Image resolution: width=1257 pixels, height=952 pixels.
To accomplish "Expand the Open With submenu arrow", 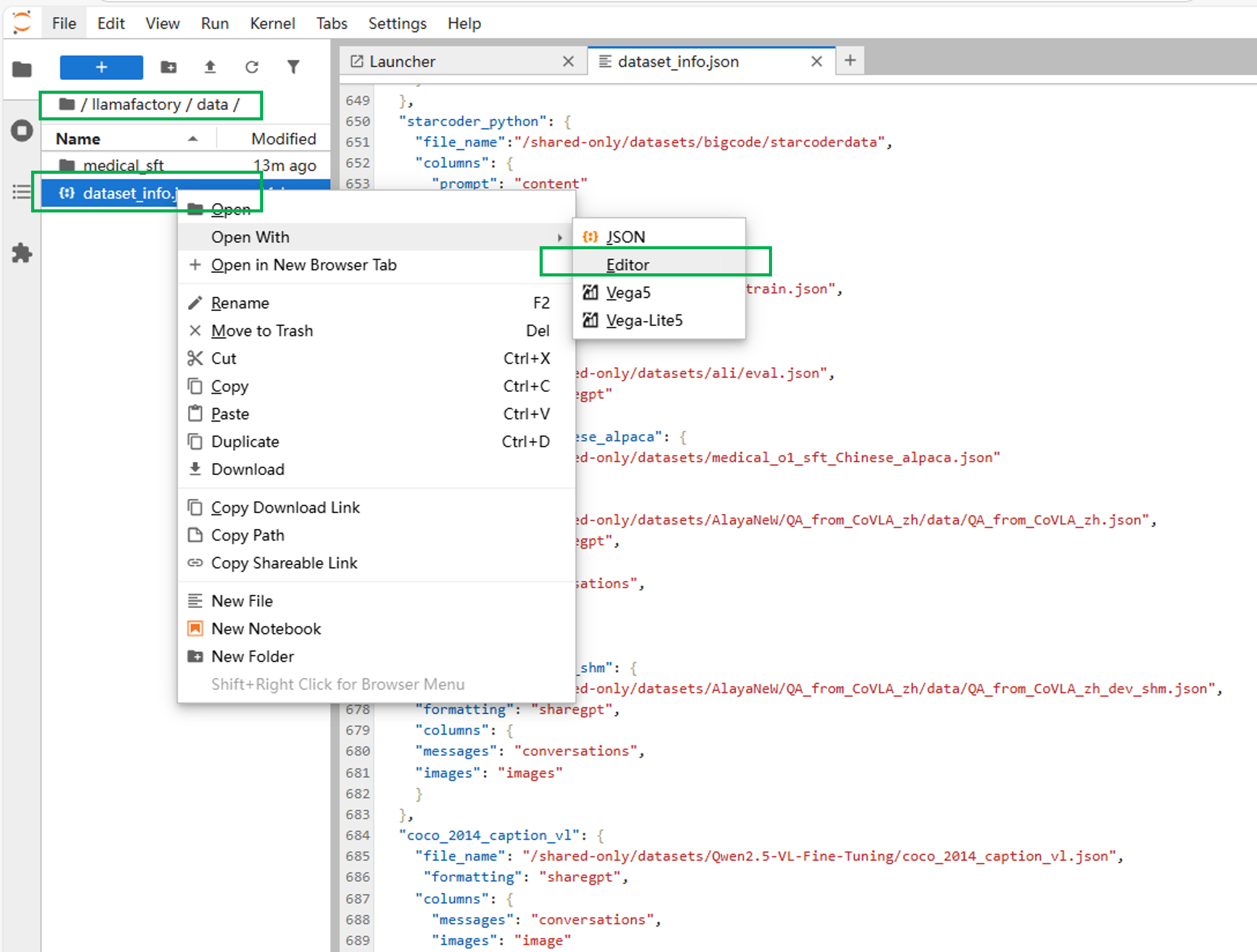I will coord(560,238).
